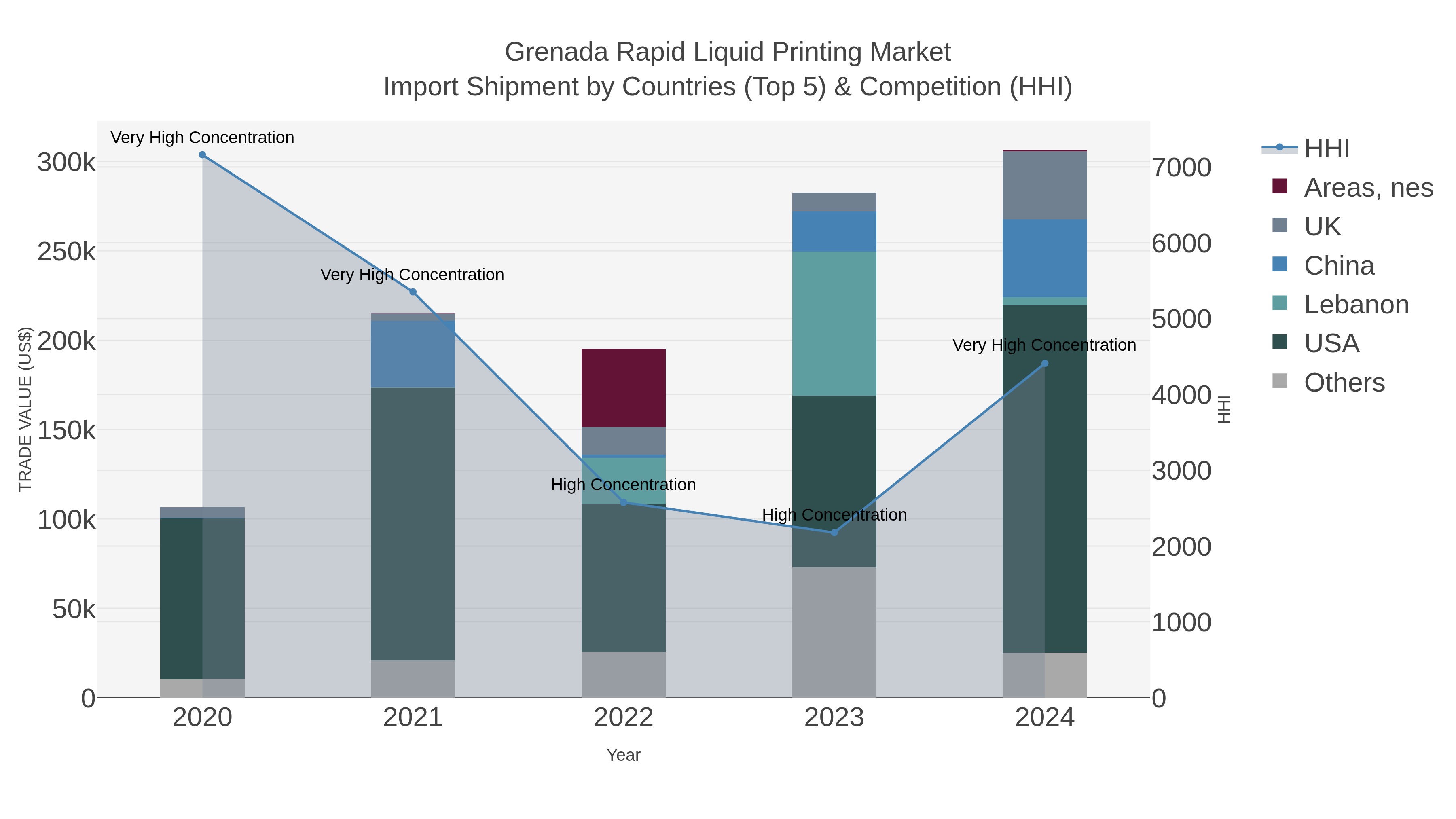1456x819 pixels.
Task: Click the Grenada Rapid Liquid Printing Market title
Action: coord(728,52)
